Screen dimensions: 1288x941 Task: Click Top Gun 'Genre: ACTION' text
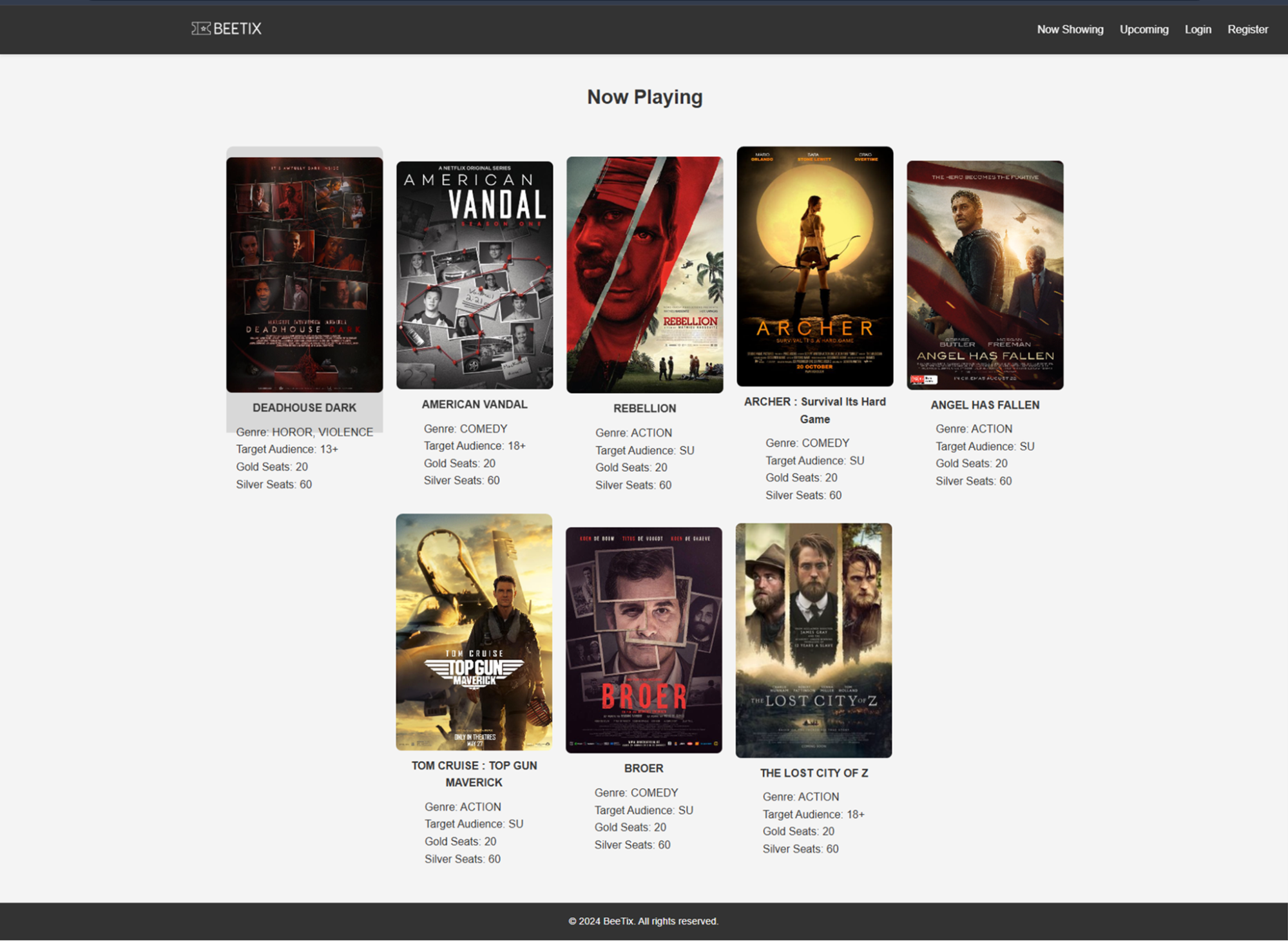click(x=462, y=807)
